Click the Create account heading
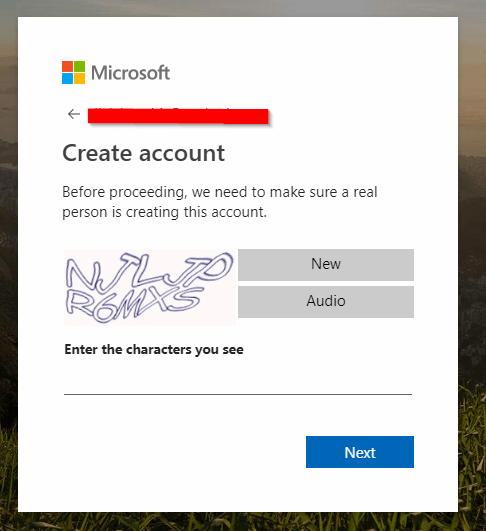The height and width of the screenshot is (531, 486). pyautogui.click(x=144, y=153)
